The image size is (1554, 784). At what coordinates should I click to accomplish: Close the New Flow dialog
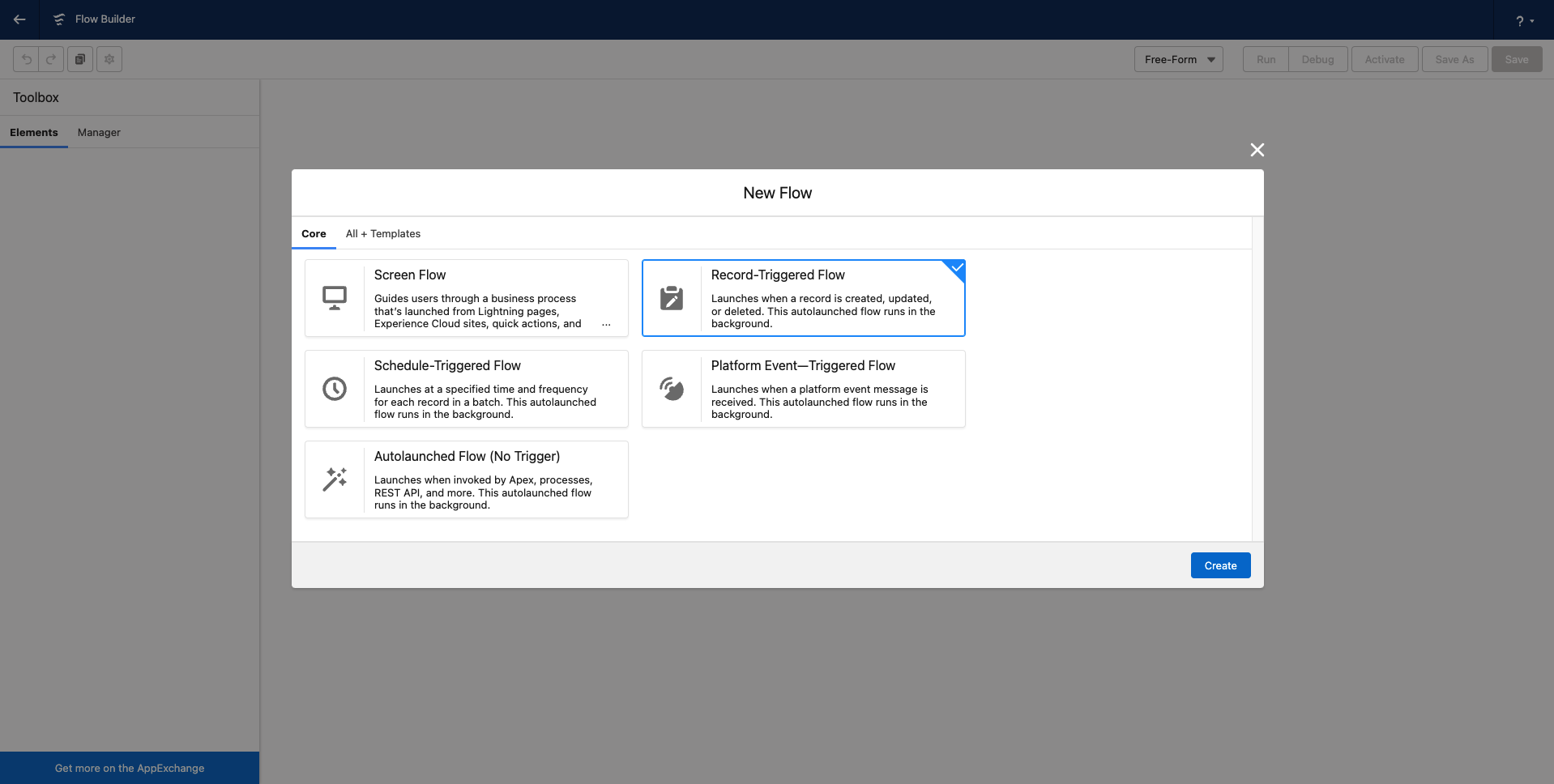pyautogui.click(x=1257, y=149)
